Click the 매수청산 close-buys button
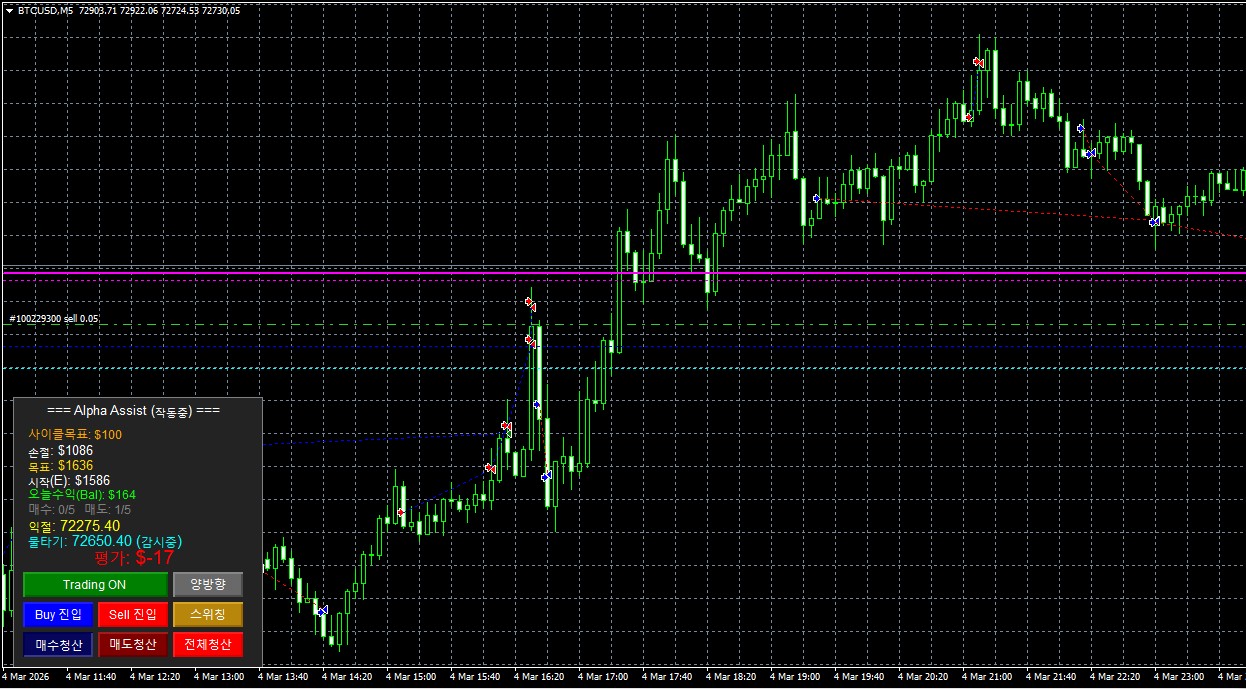Screen dimensions: 1246x689 click(58, 645)
